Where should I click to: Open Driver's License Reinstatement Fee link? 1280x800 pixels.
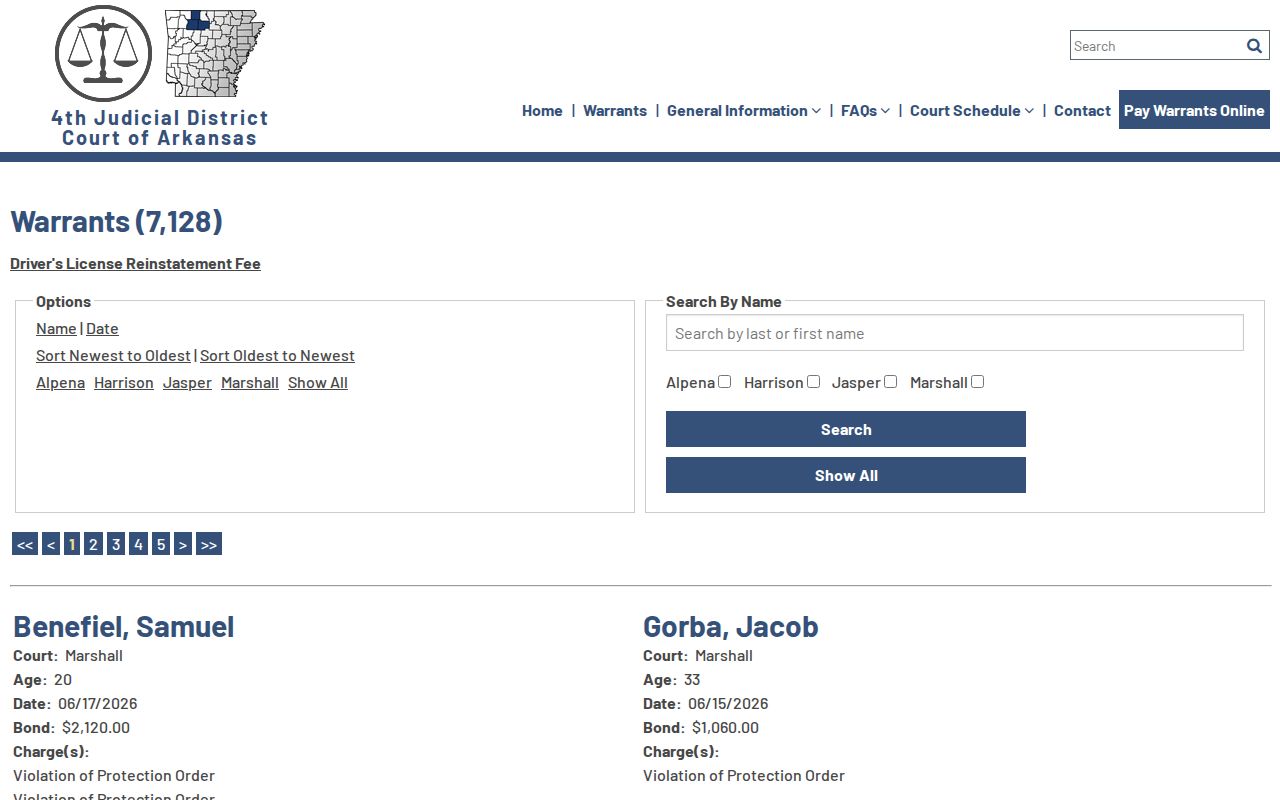pos(136,264)
